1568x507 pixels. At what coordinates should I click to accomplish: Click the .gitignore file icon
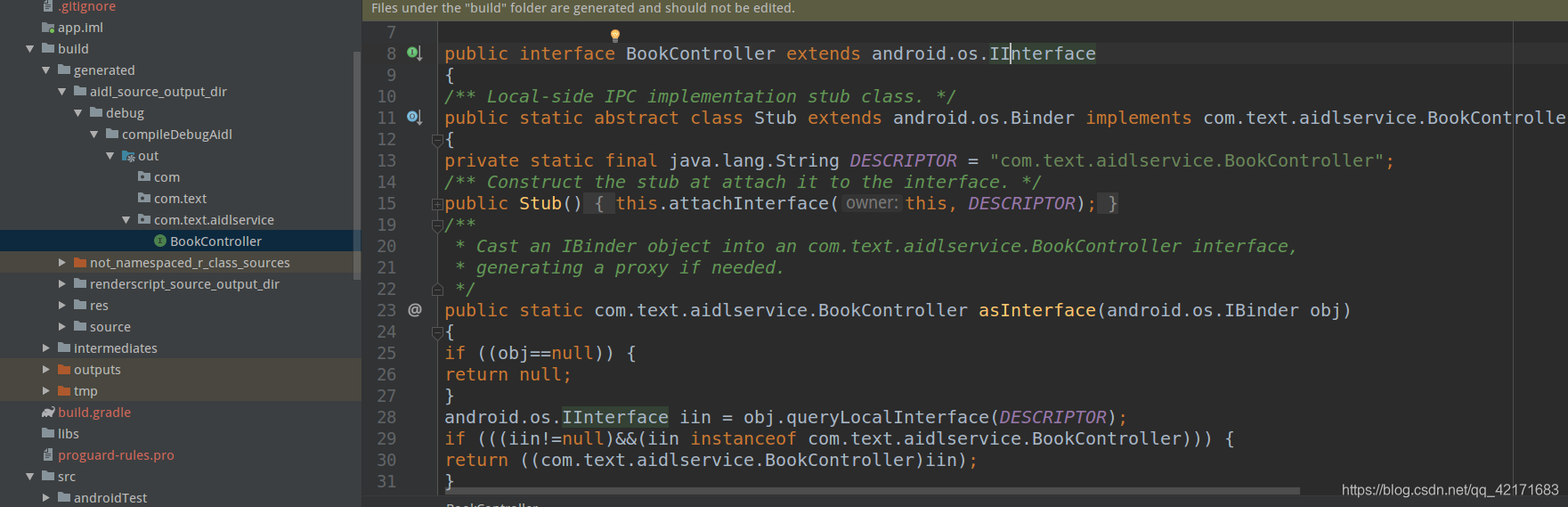click(x=48, y=6)
